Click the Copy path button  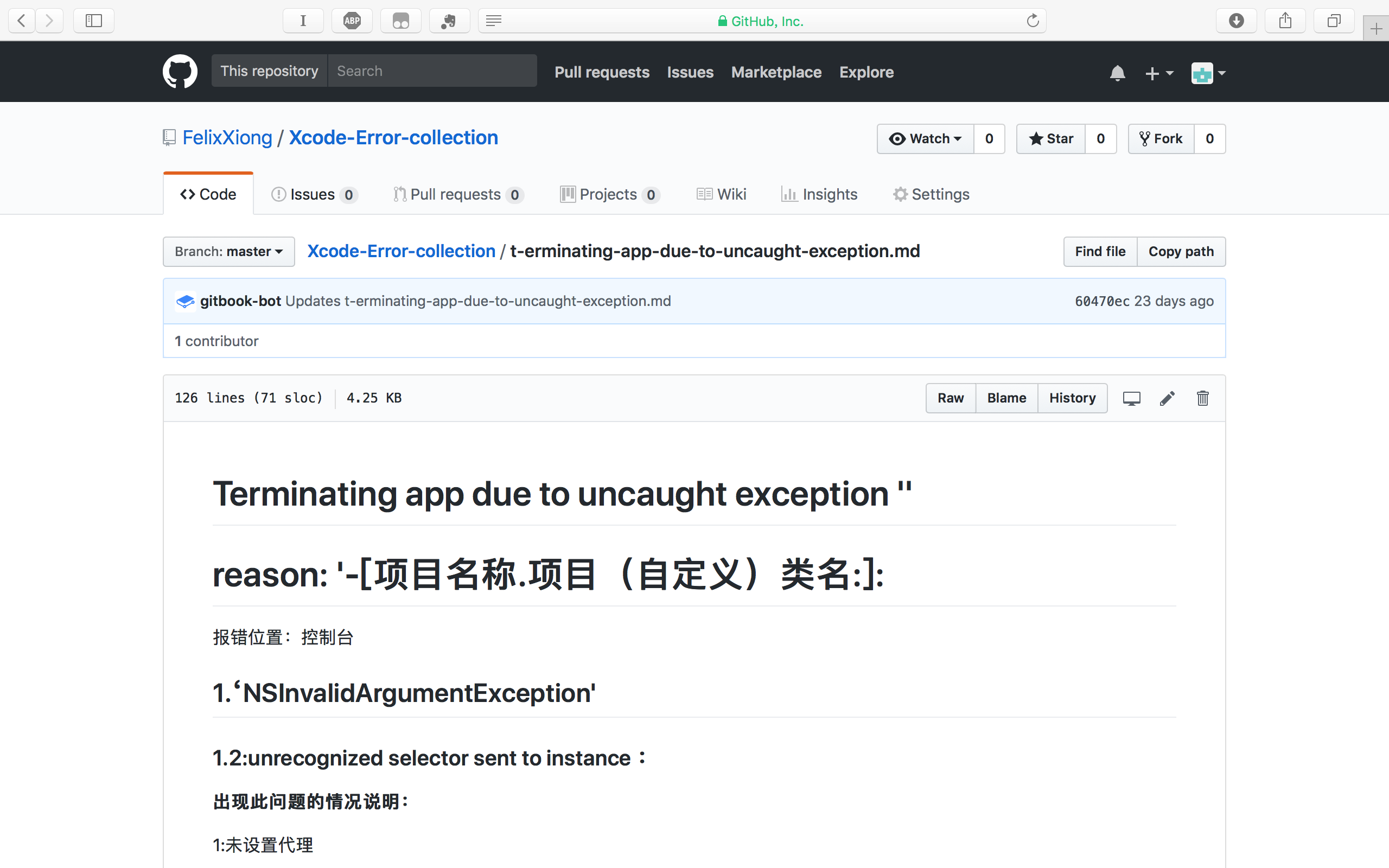pyautogui.click(x=1181, y=251)
